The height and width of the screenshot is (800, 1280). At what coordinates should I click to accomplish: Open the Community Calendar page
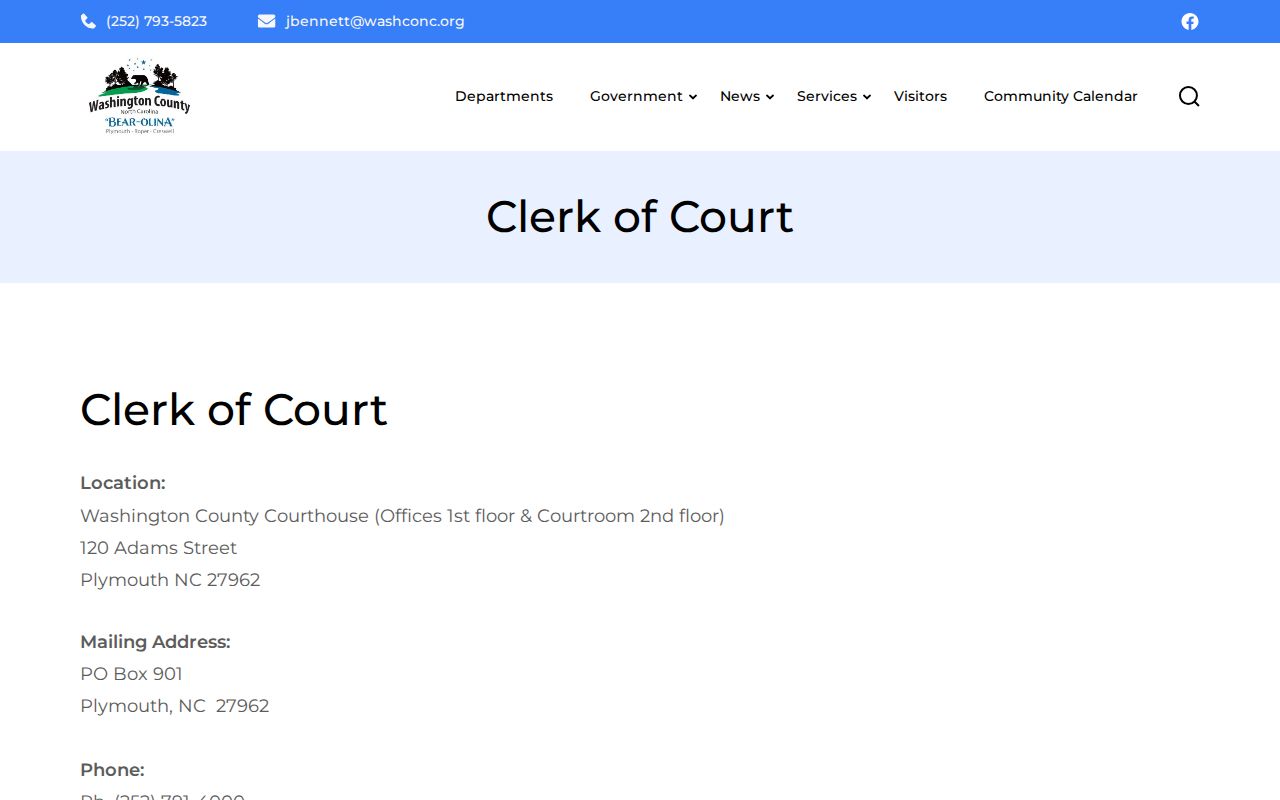coord(1061,96)
